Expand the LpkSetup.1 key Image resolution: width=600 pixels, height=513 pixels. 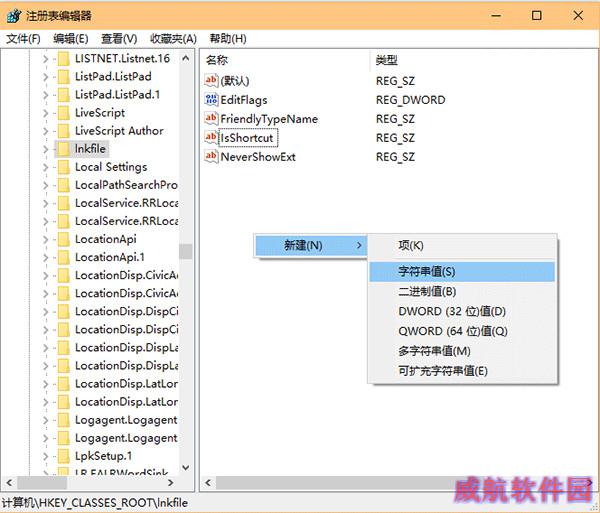pyautogui.click(x=46, y=456)
